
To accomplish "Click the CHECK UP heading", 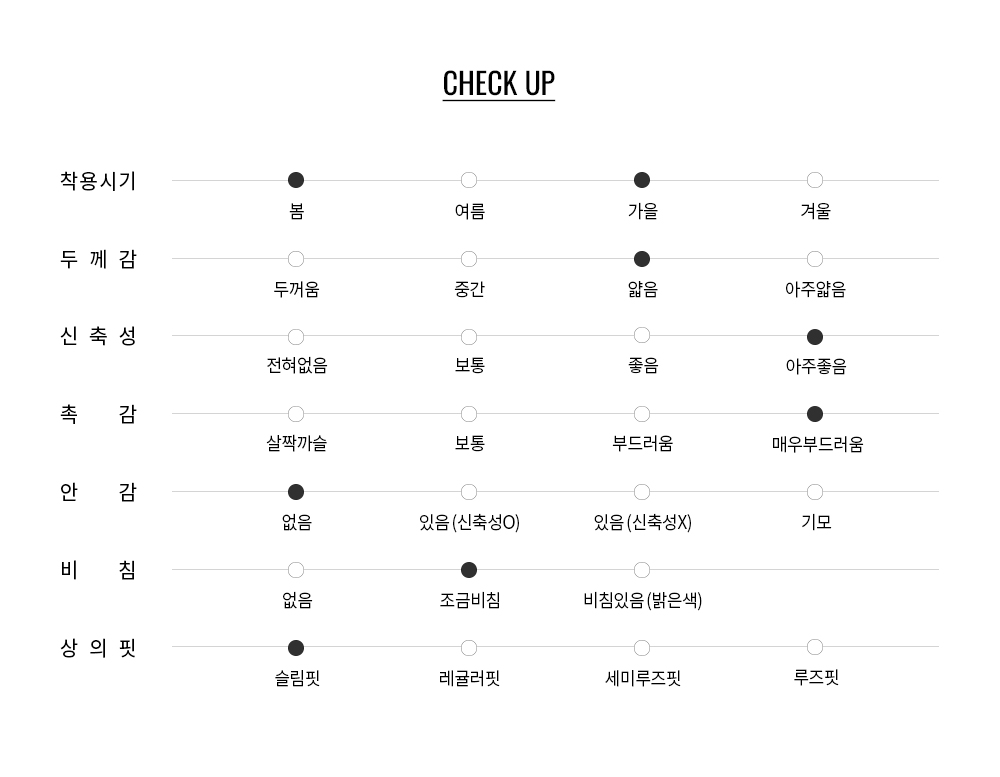I will (x=498, y=83).
